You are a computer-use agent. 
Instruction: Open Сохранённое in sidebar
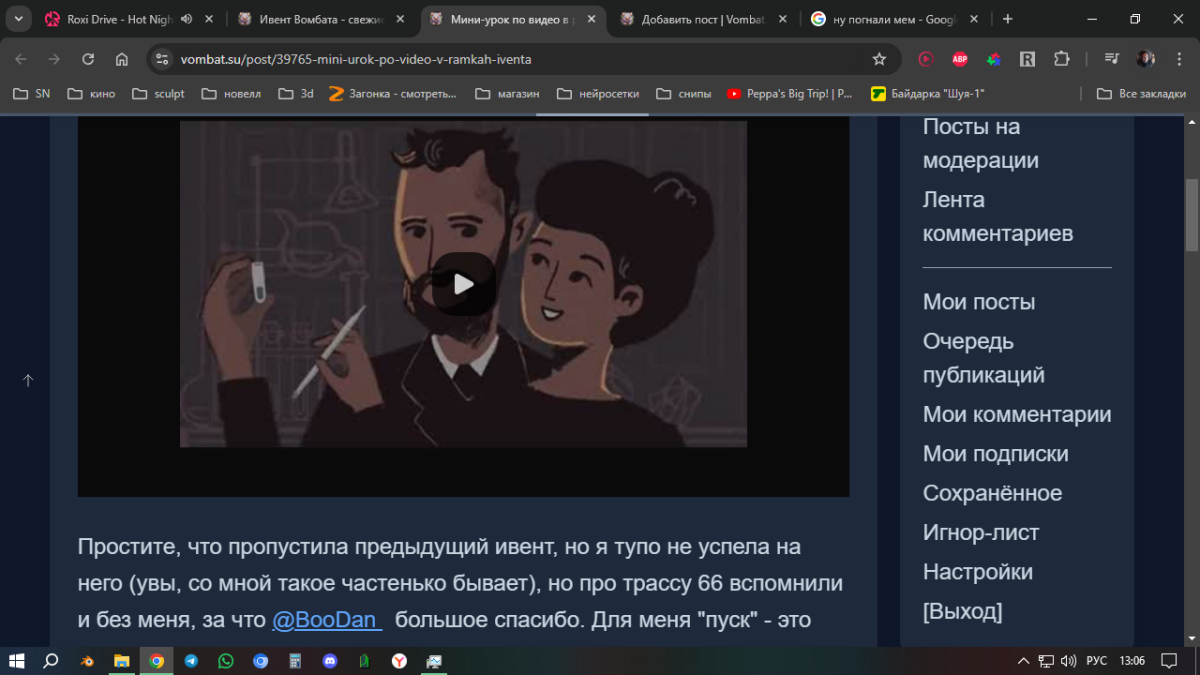pos(993,493)
